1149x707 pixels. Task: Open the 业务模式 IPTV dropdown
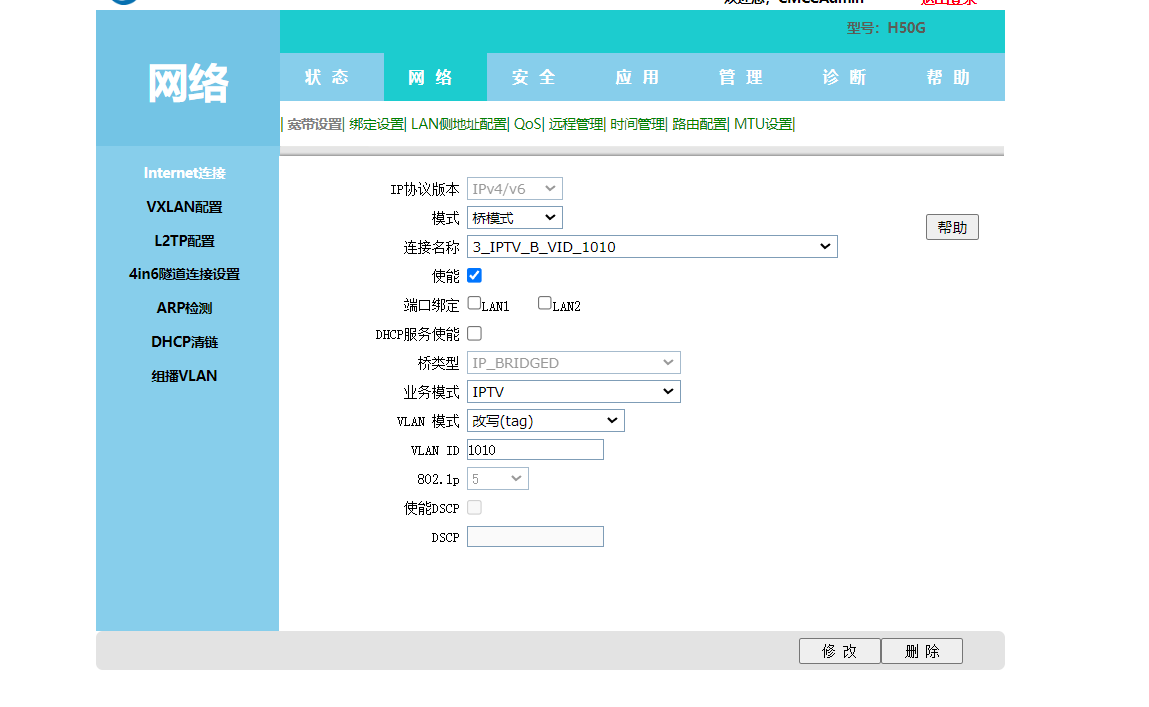point(573,392)
